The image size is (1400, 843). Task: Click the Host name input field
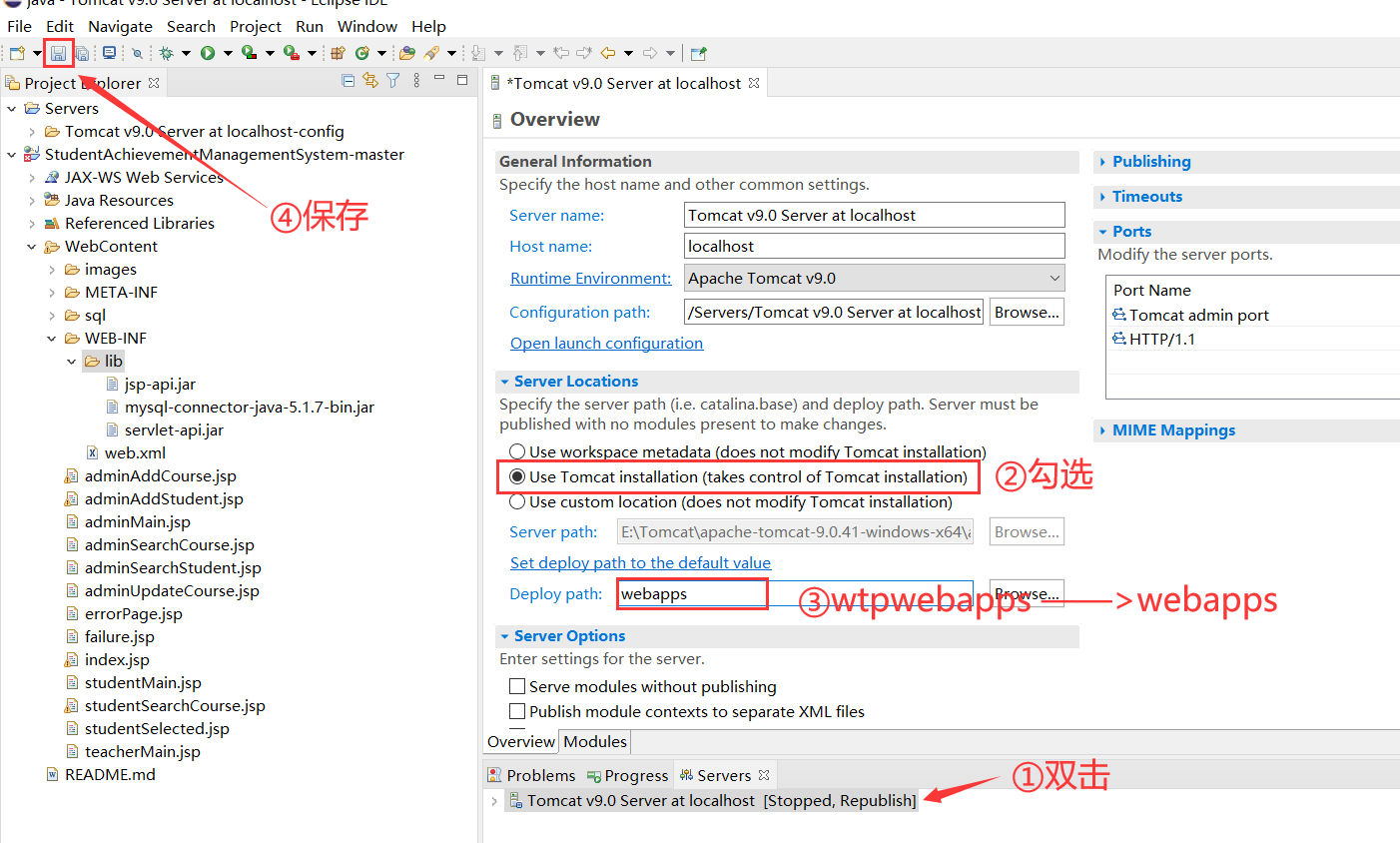tap(874, 246)
